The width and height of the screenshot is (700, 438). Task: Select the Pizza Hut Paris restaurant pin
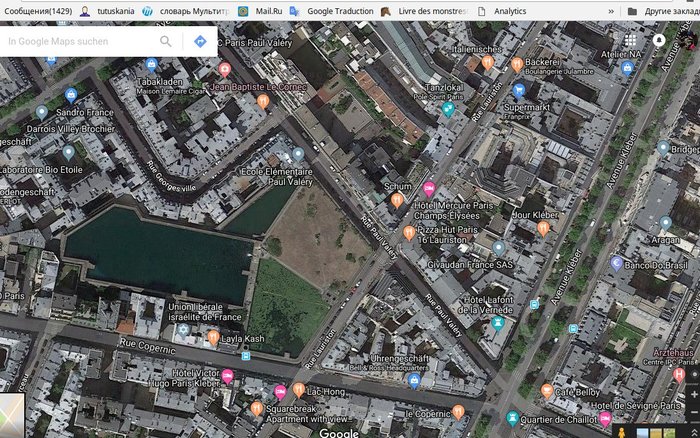coord(409,232)
